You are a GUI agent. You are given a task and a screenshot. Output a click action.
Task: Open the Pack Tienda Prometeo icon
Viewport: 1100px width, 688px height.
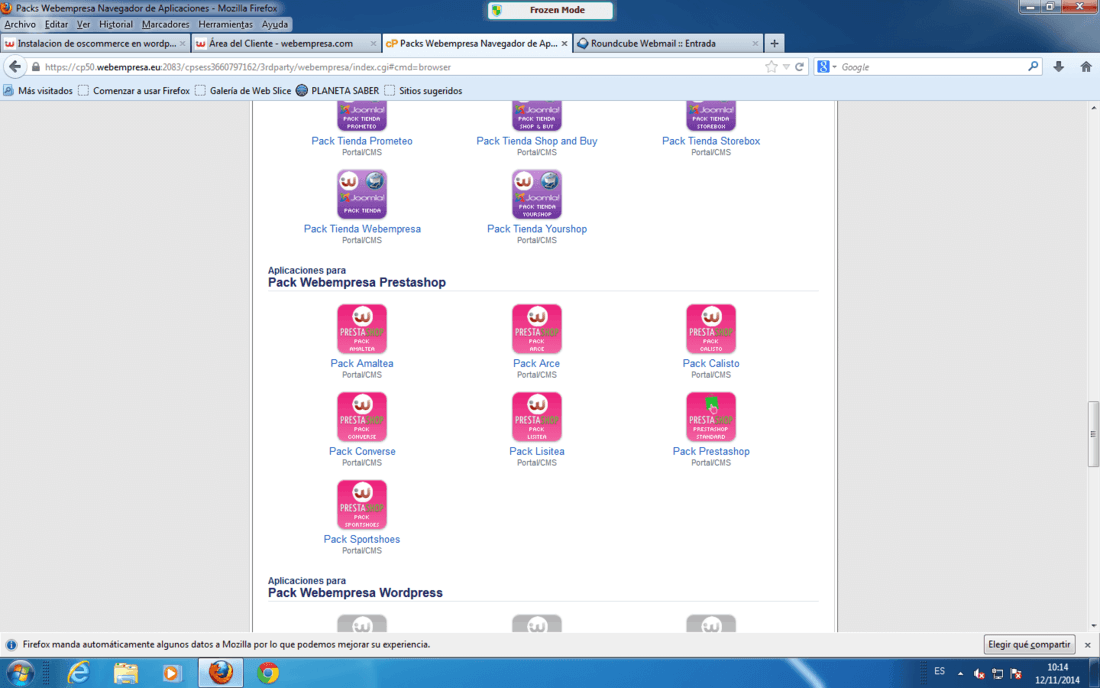click(x=362, y=116)
